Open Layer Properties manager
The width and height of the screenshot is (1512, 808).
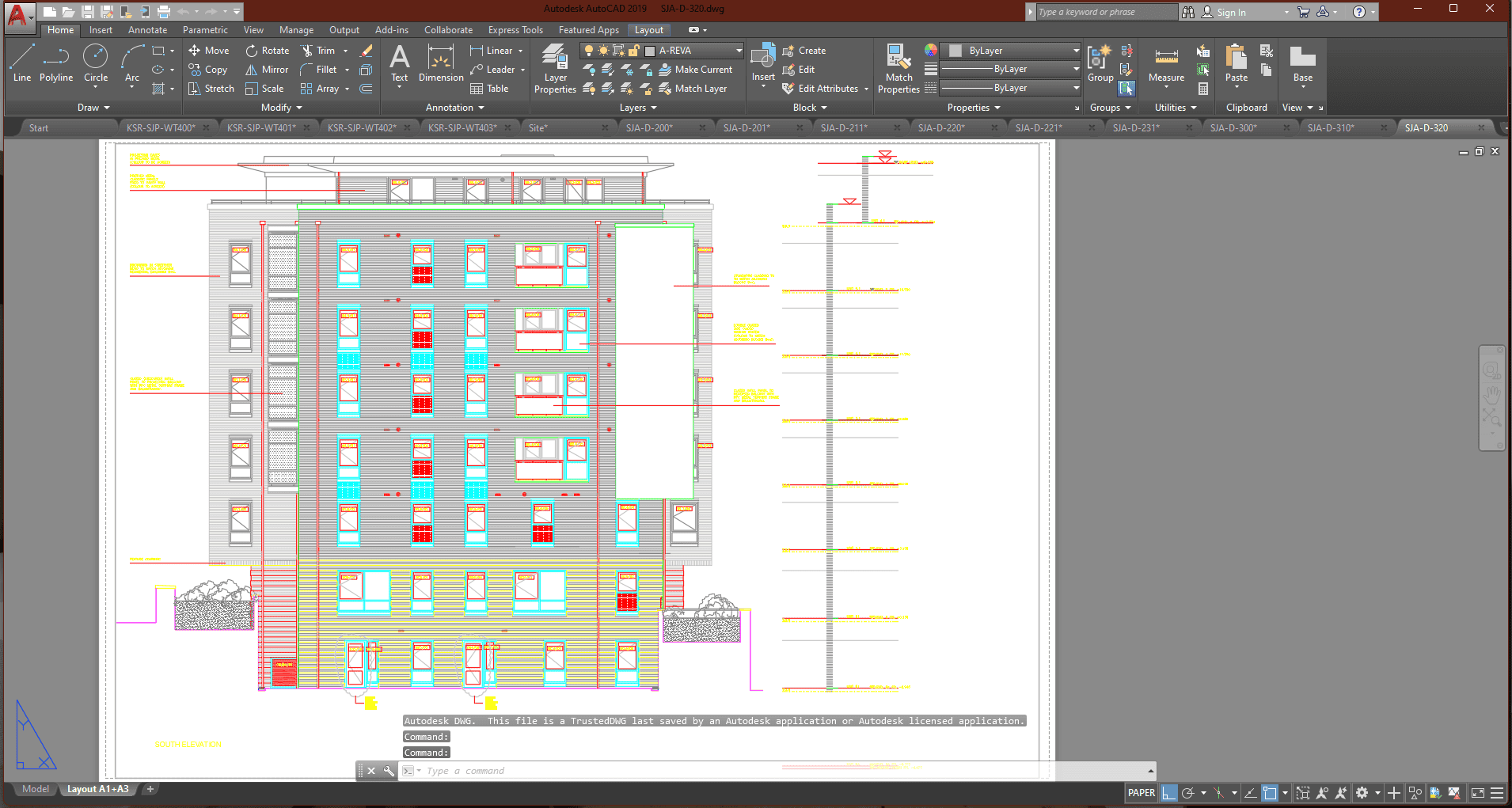point(554,69)
